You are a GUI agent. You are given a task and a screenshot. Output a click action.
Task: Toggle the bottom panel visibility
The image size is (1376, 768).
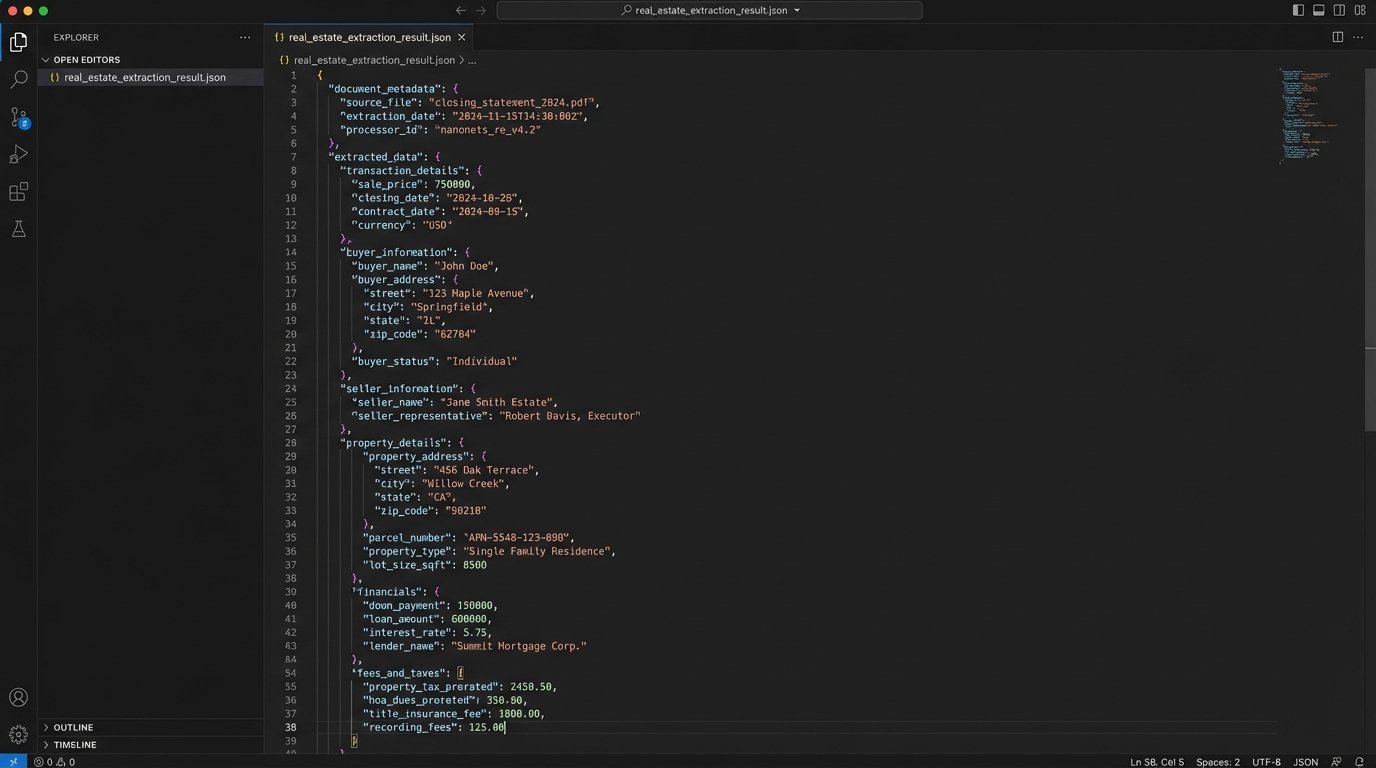pyautogui.click(x=1319, y=10)
